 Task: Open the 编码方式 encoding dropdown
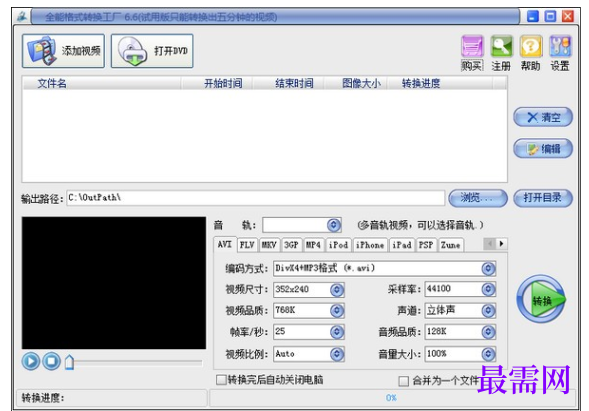coord(488,268)
